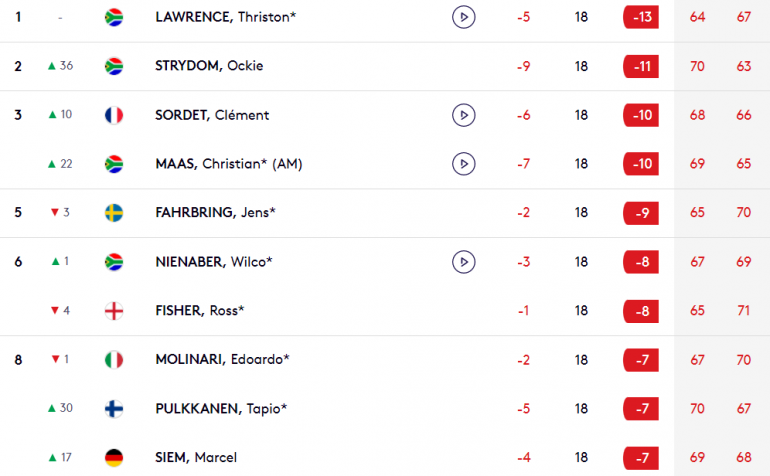
Task: Click the Italian flag beside Molinari
Action: point(114,360)
